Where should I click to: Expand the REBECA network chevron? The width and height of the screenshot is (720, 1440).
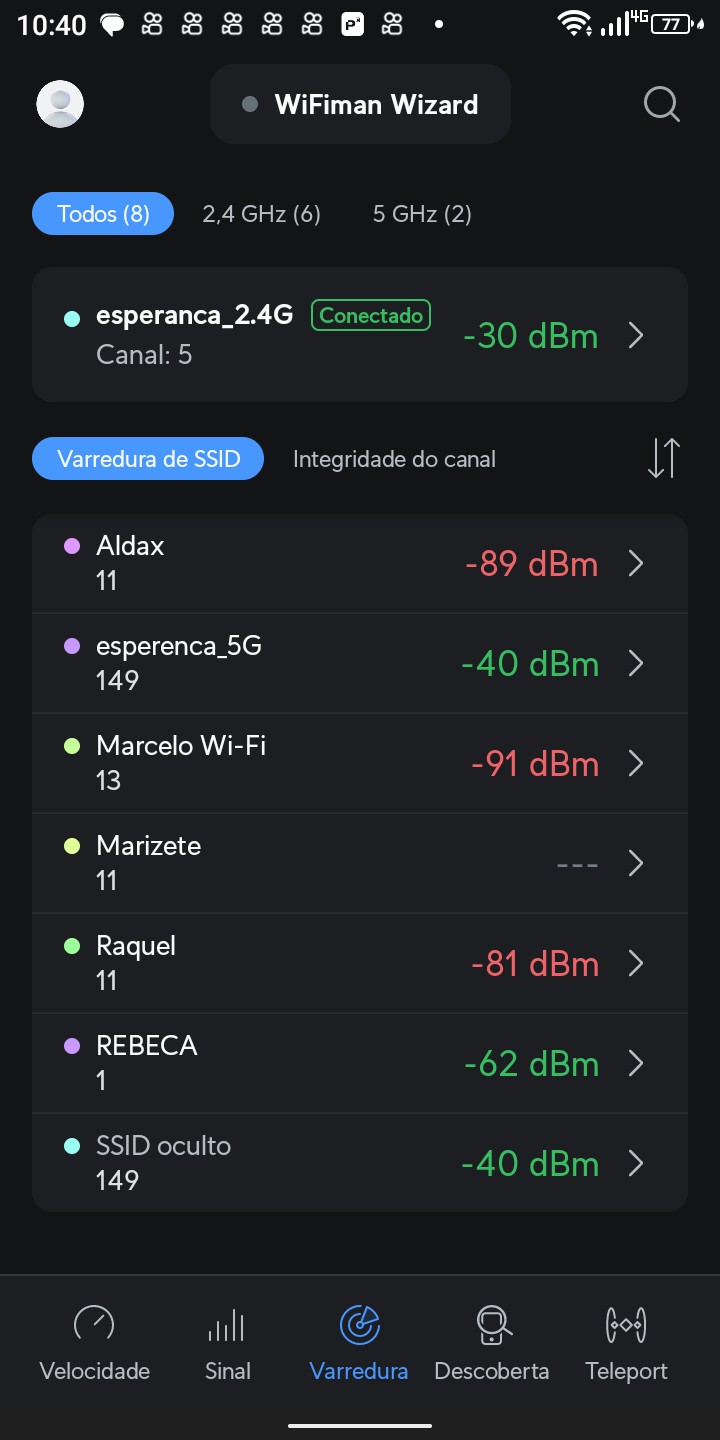pyautogui.click(x=636, y=1064)
